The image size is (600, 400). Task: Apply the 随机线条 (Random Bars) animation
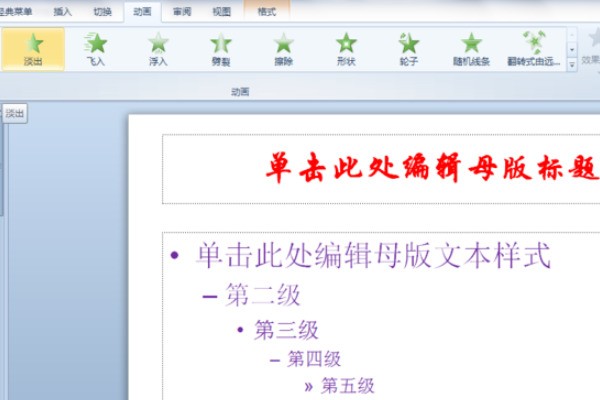click(471, 49)
